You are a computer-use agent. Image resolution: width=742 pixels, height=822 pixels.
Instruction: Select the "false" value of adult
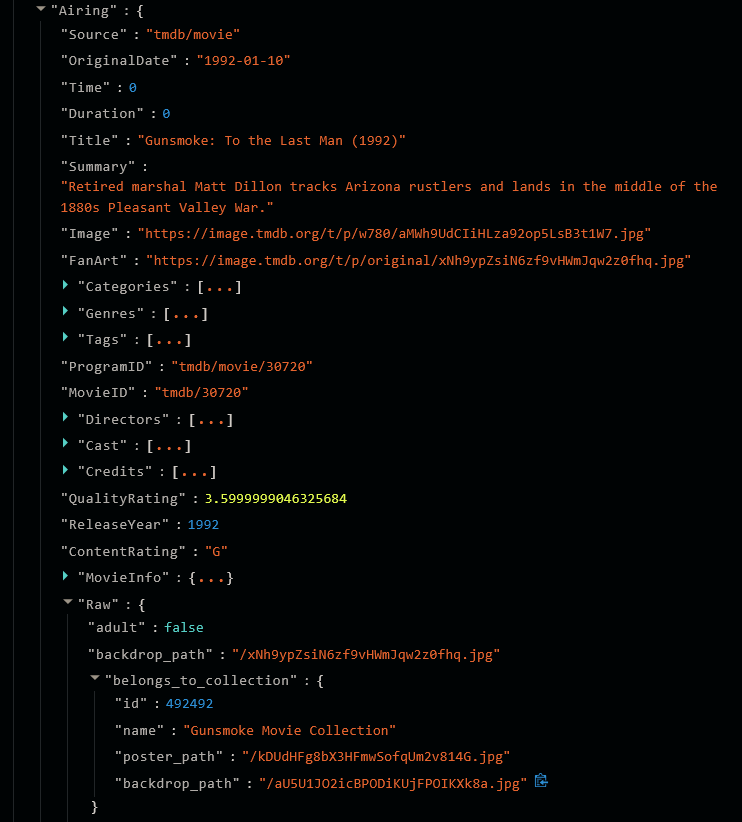184,628
